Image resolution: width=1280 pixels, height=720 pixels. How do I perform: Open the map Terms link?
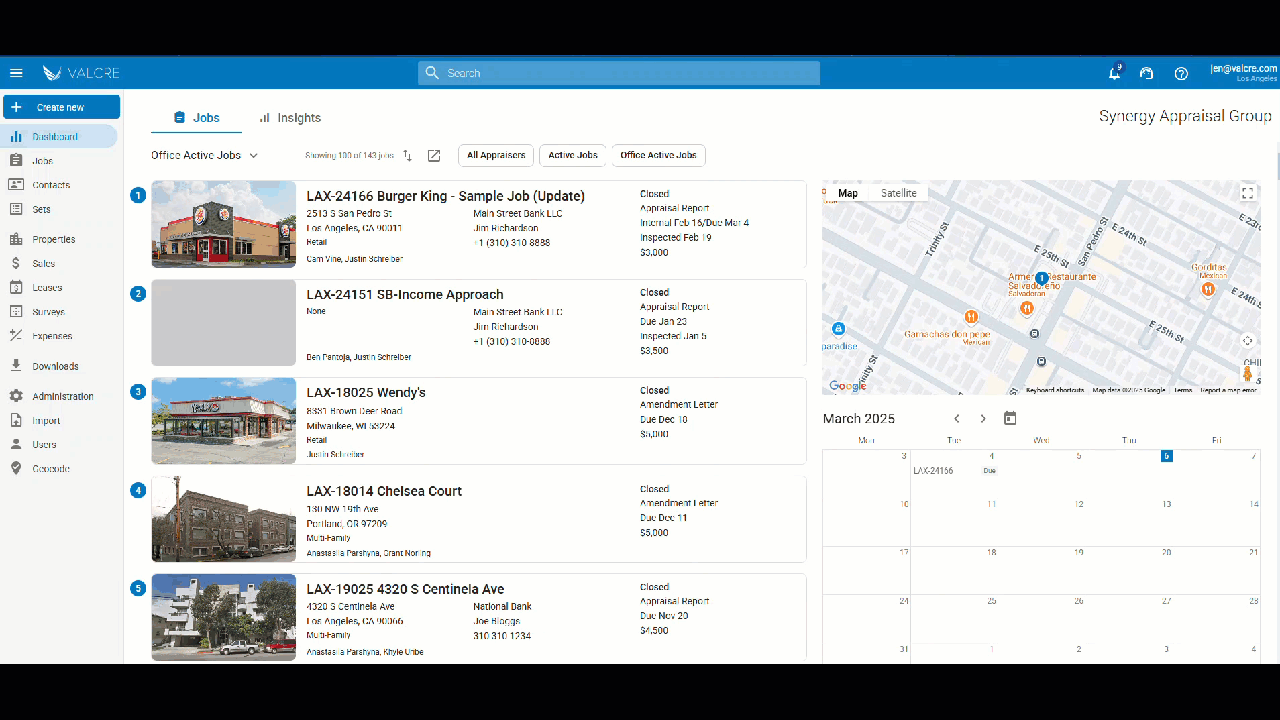point(1183,390)
